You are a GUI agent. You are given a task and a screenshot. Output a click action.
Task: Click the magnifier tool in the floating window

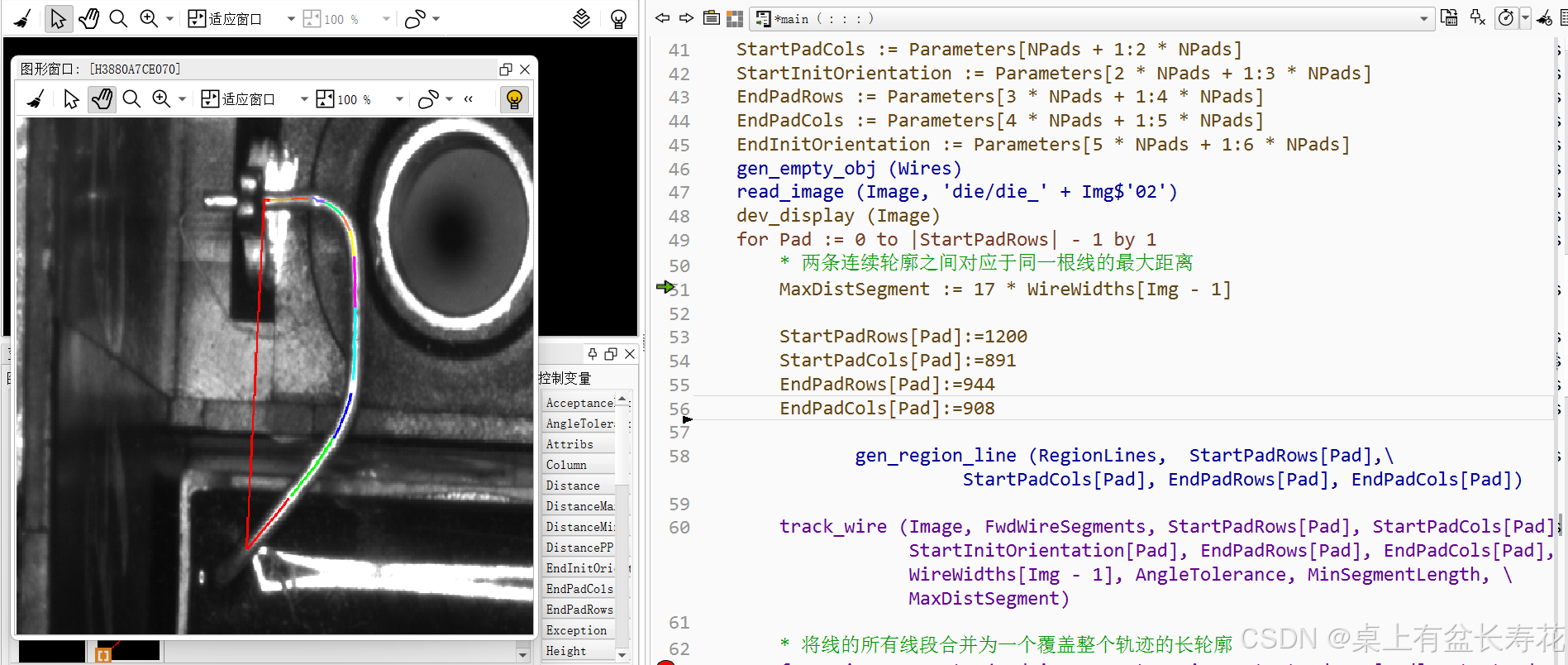(131, 99)
